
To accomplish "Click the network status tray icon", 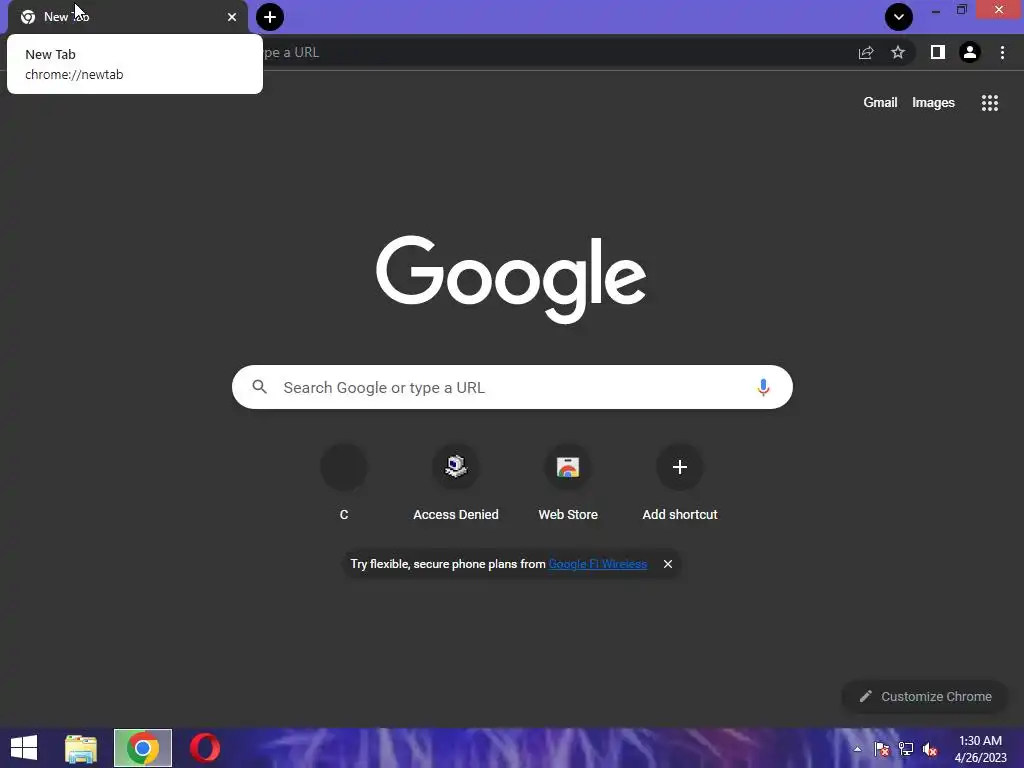I will (906, 749).
